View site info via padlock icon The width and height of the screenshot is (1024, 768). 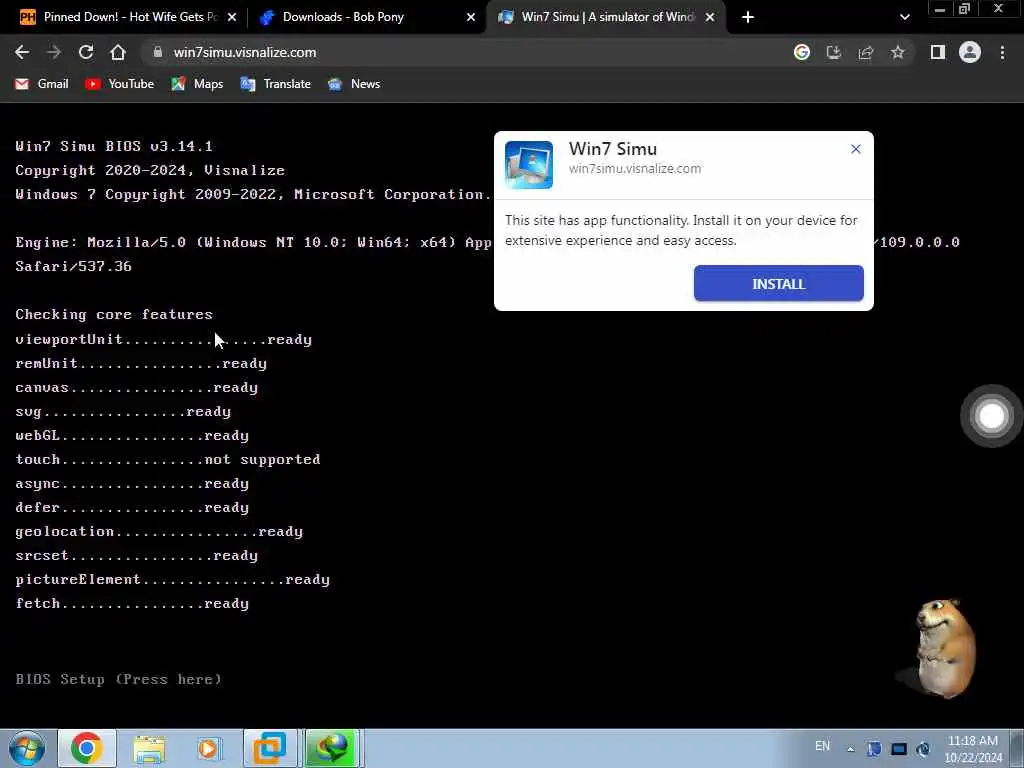pos(157,52)
